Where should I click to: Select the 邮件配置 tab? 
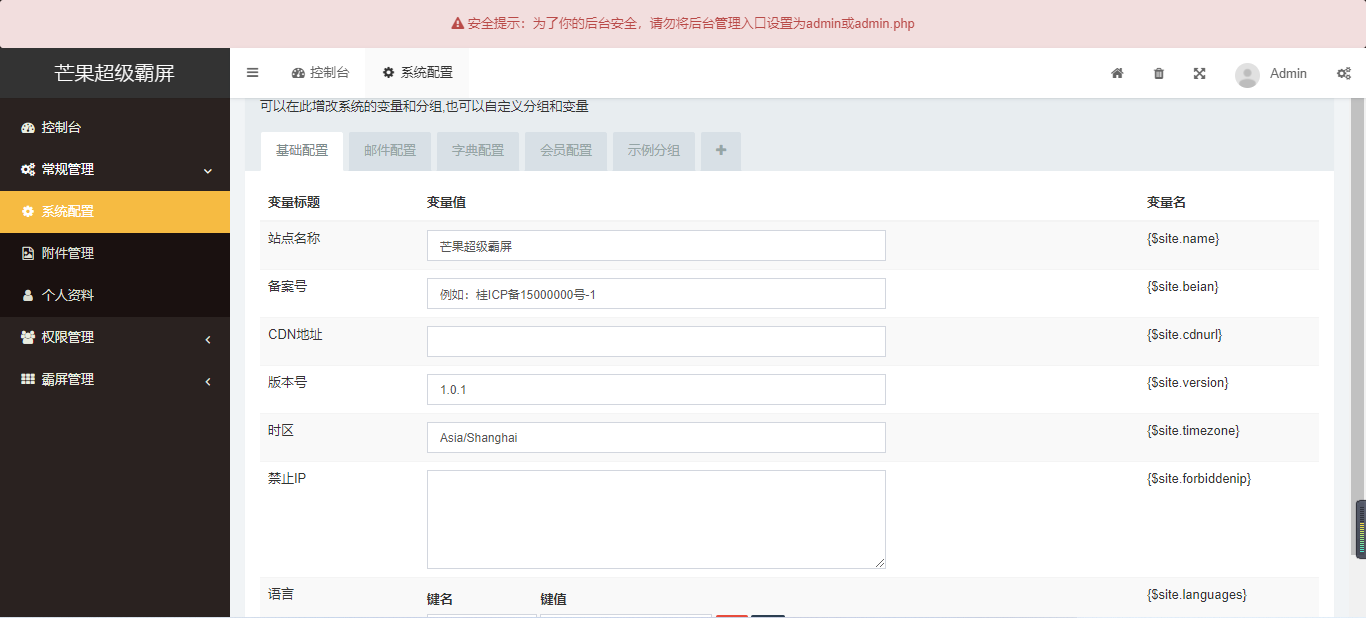click(x=390, y=151)
